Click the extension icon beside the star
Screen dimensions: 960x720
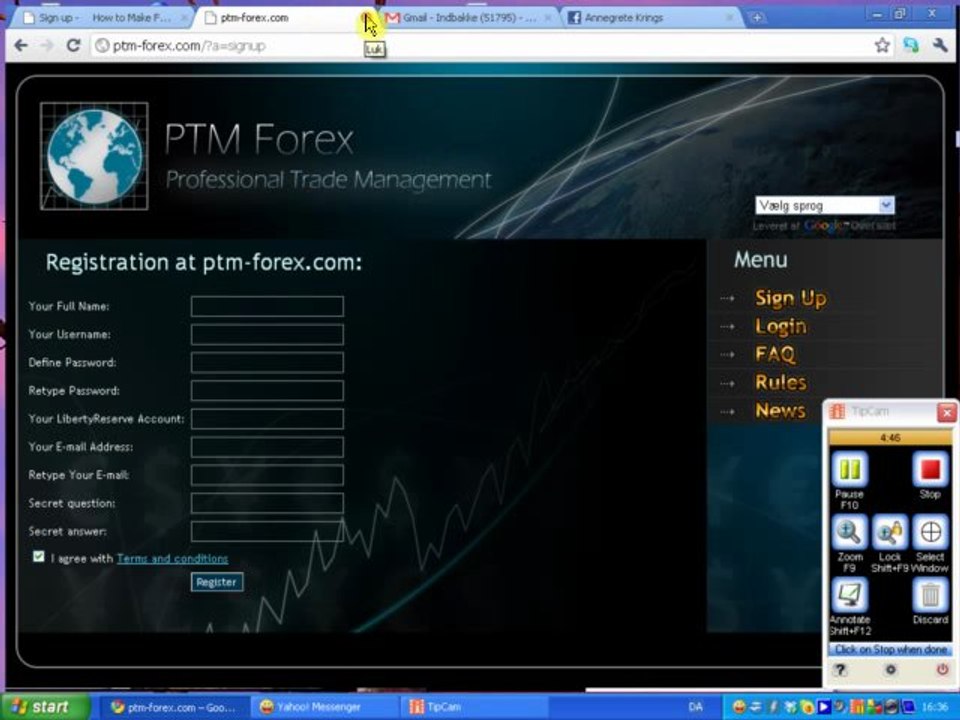(911, 45)
